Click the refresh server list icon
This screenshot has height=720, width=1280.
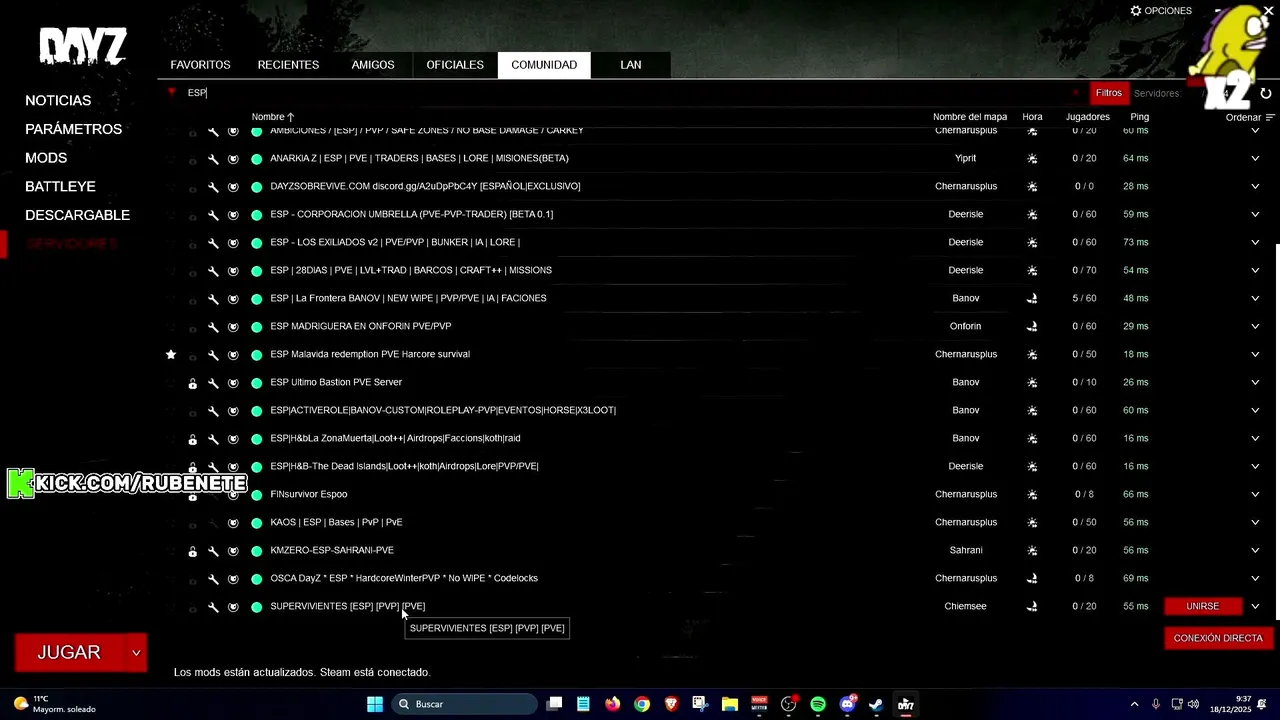click(x=1265, y=93)
